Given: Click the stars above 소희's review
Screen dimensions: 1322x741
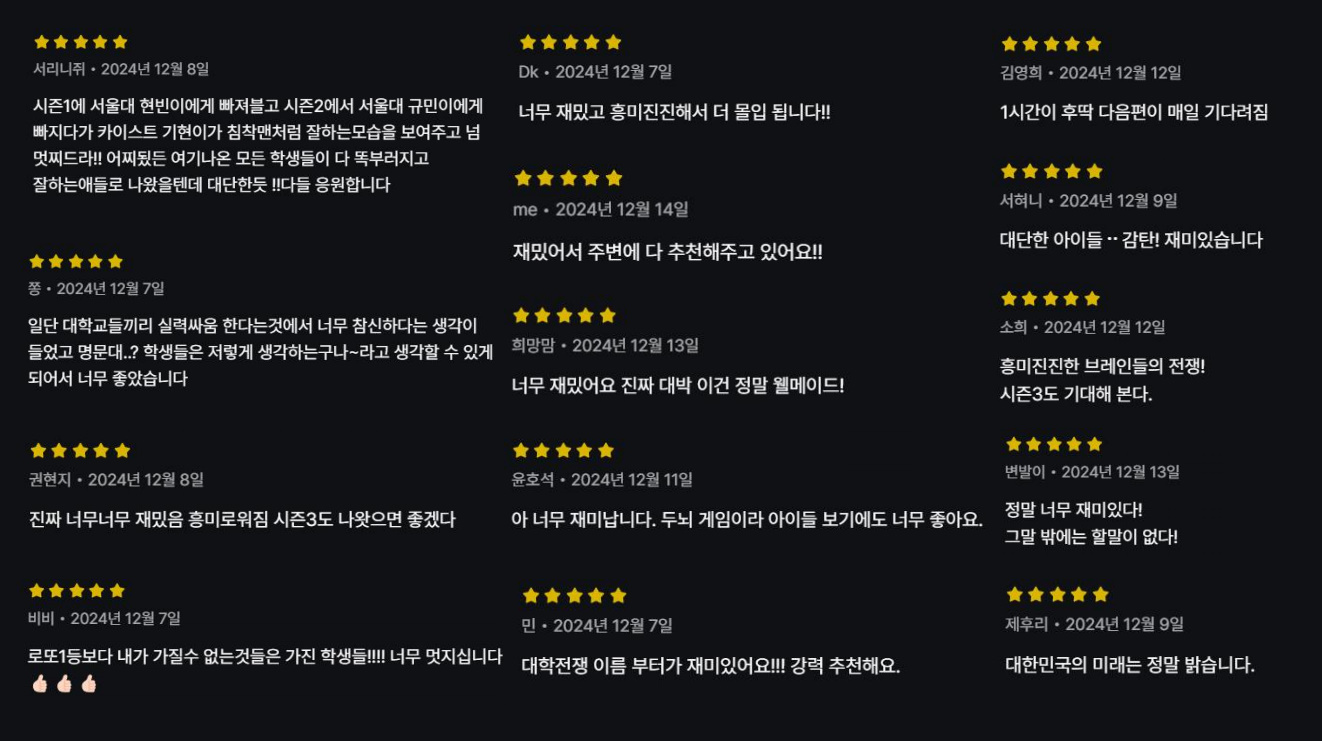Looking at the screenshot, I should pos(1050,298).
